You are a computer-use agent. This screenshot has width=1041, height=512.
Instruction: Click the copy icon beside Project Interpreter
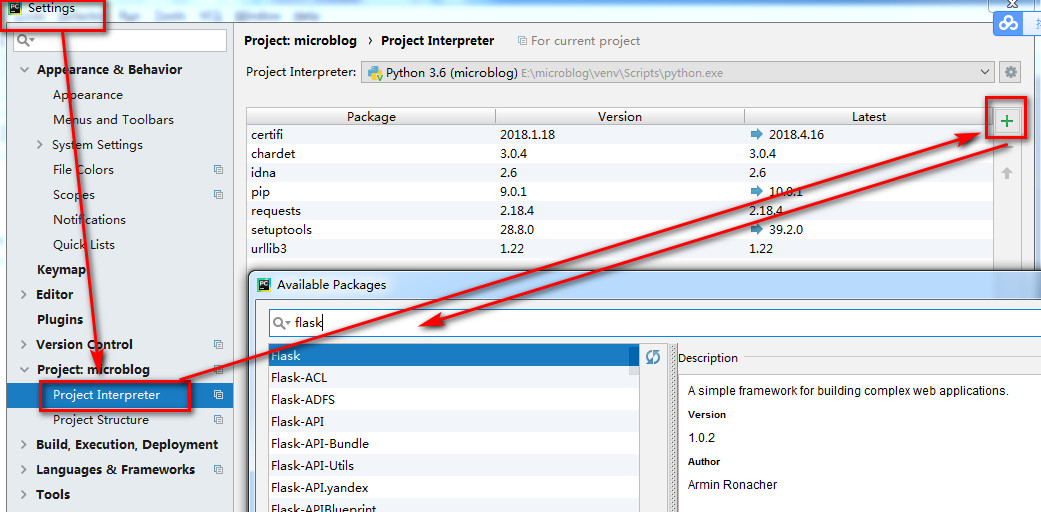pos(218,394)
